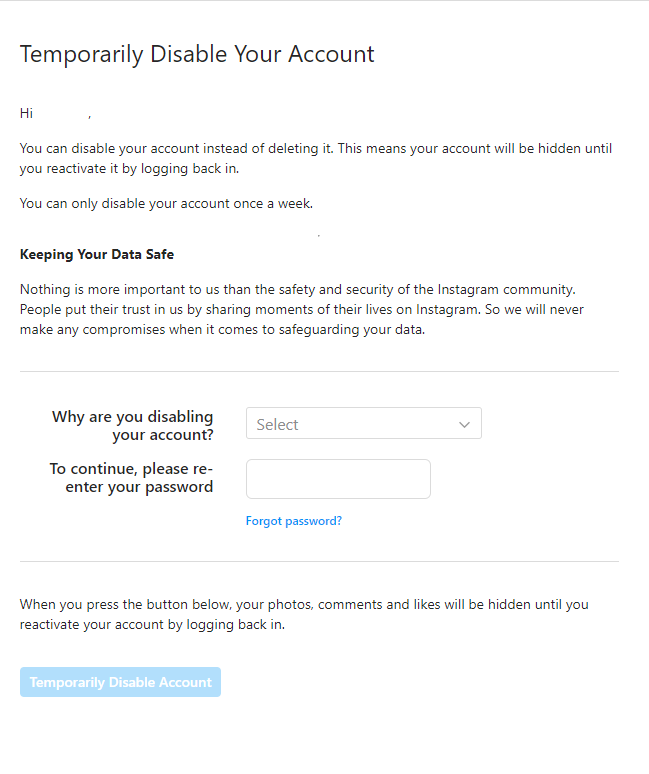Click the paragraph about disabling instead of deleting
This screenshot has height=774, width=649.
316,158
